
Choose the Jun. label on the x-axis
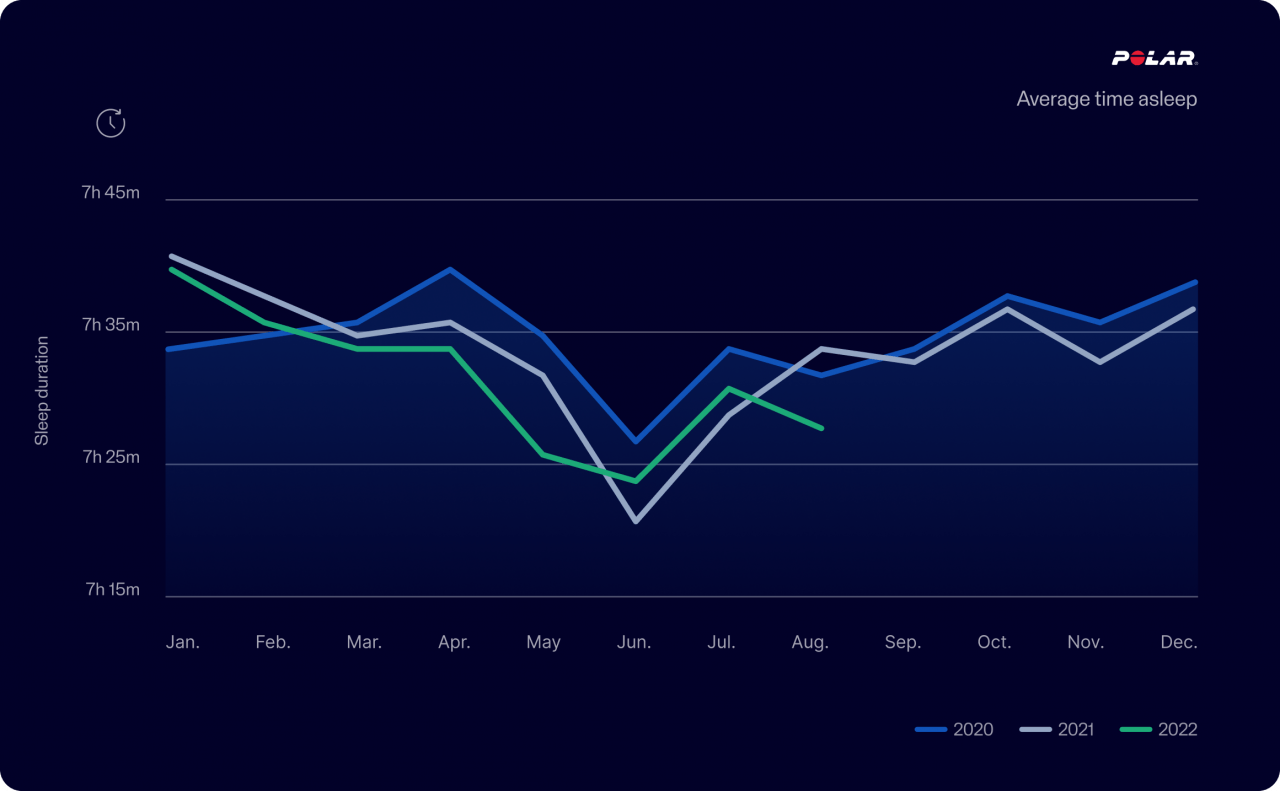(x=634, y=642)
